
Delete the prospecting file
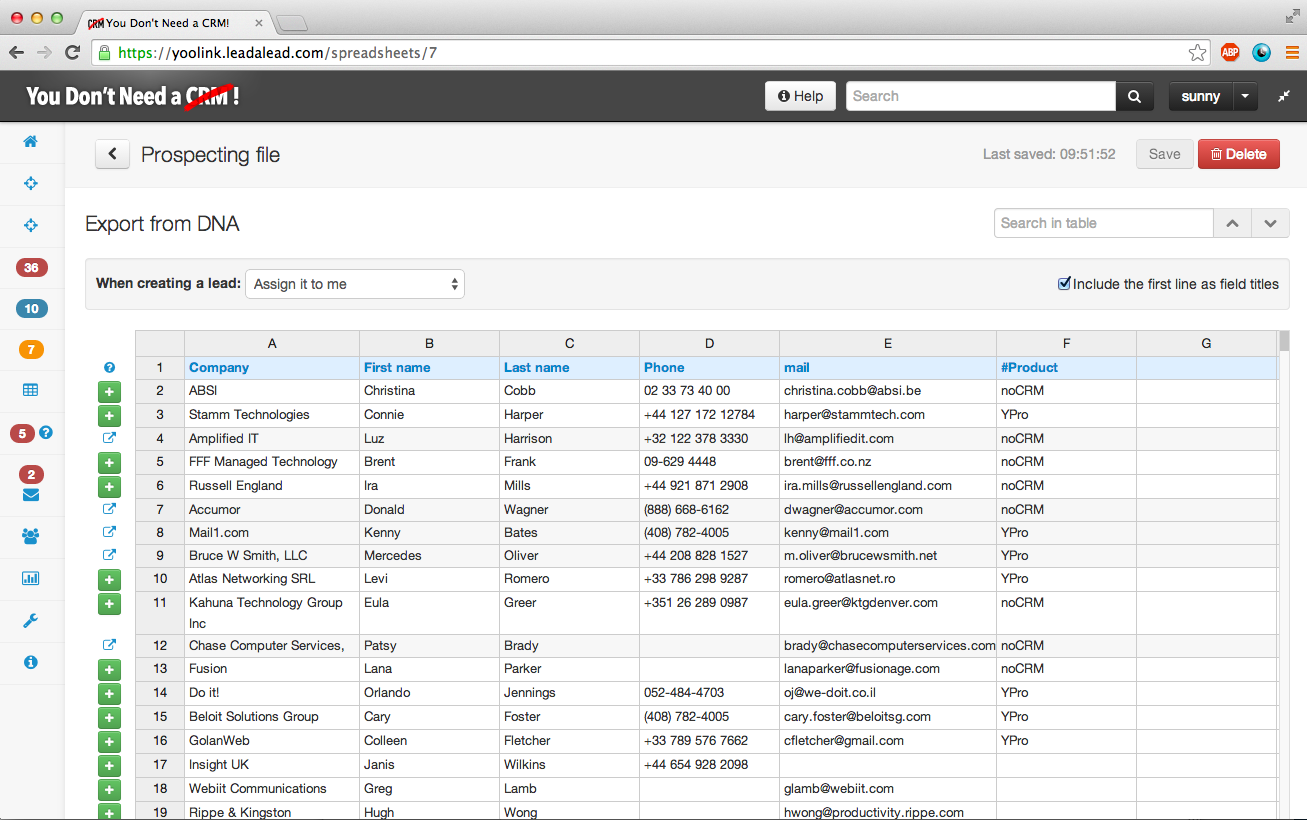[1239, 154]
